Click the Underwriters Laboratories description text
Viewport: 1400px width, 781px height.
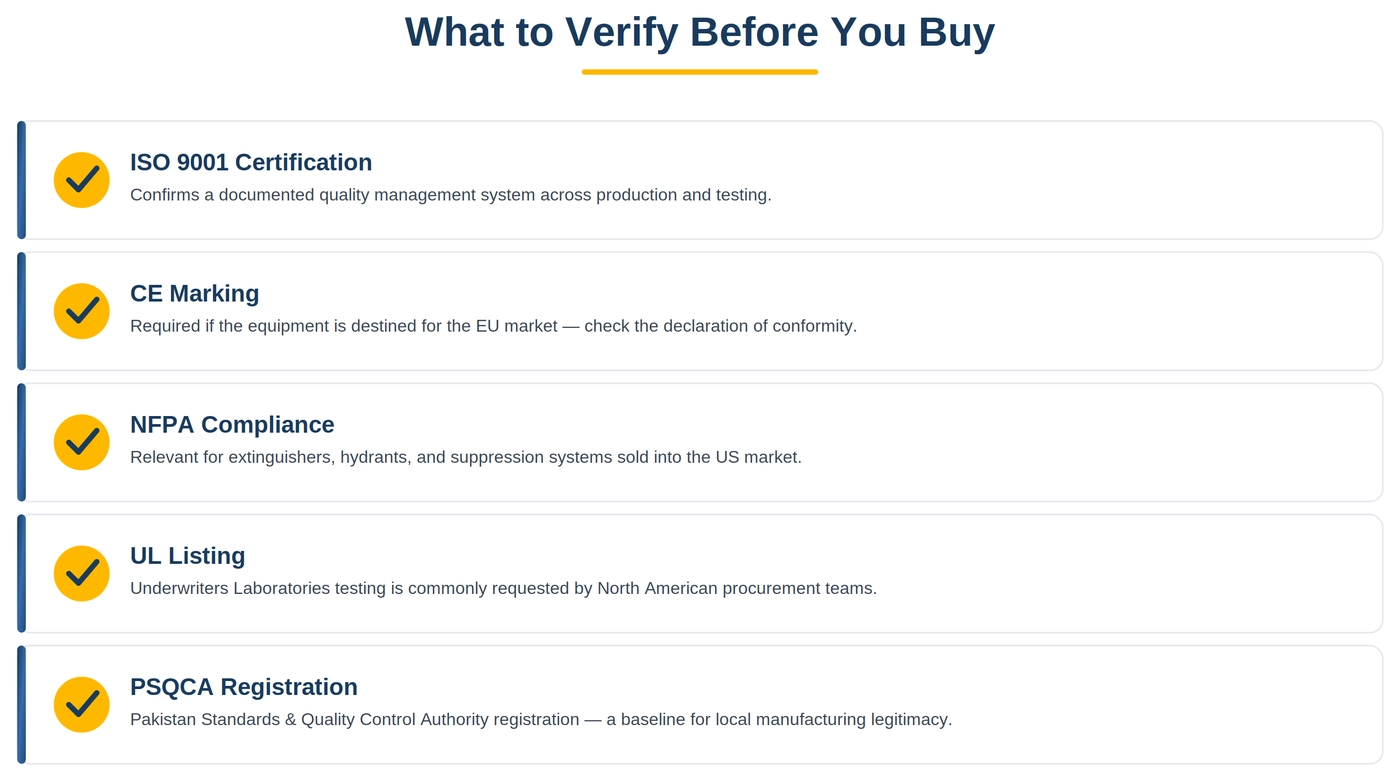coord(504,588)
